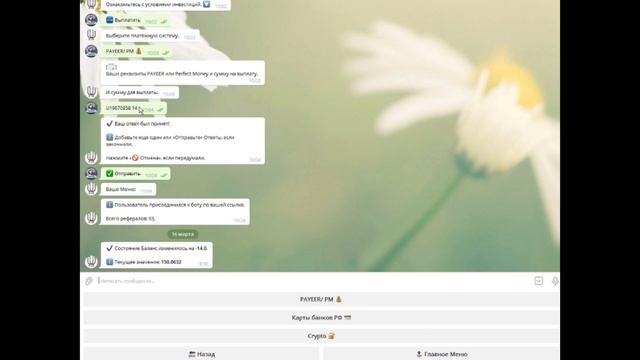
Task: Click bot avatar beside 'Ваш ответ был принят' message
Action: point(91,157)
